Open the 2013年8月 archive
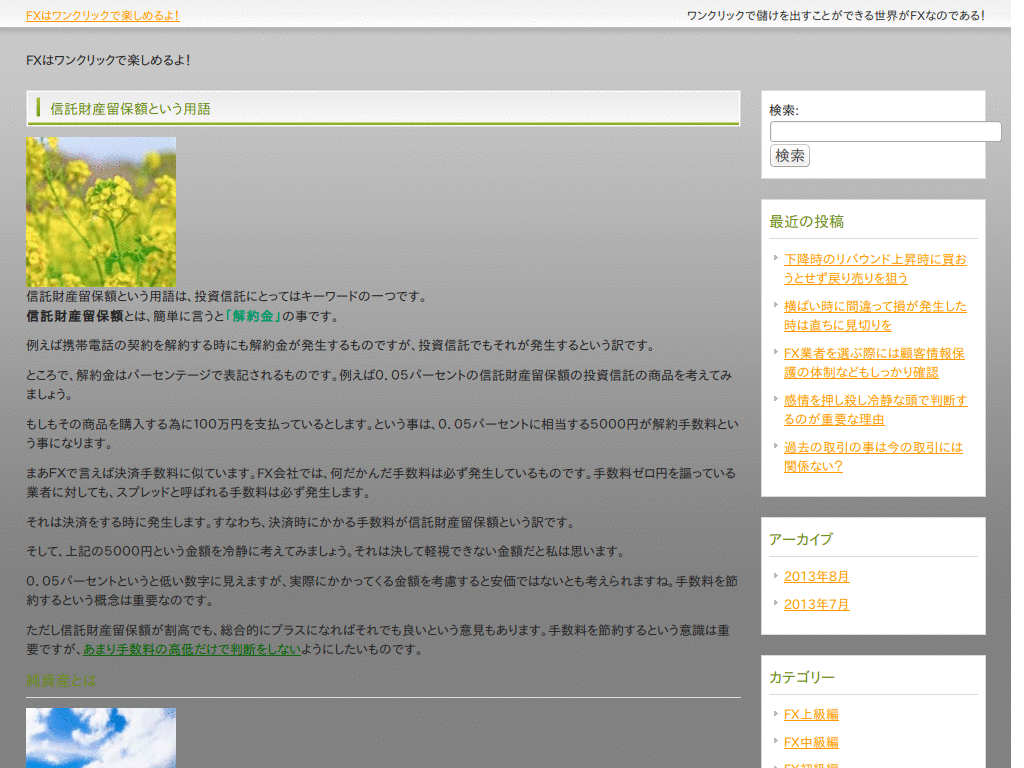Image resolution: width=1024 pixels, height=768 pixels. [816, 576]
